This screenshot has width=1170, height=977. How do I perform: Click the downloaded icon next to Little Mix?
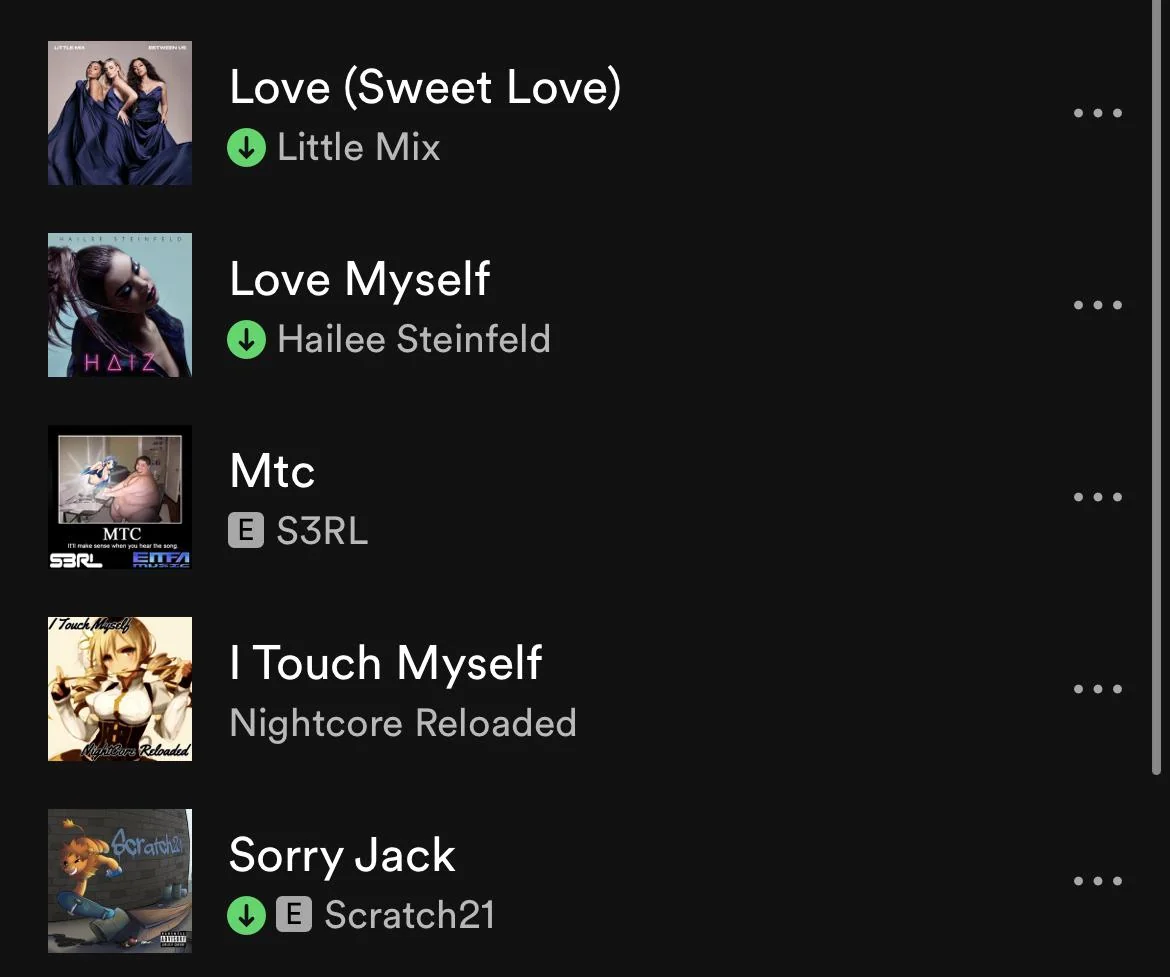click(246, 147)
